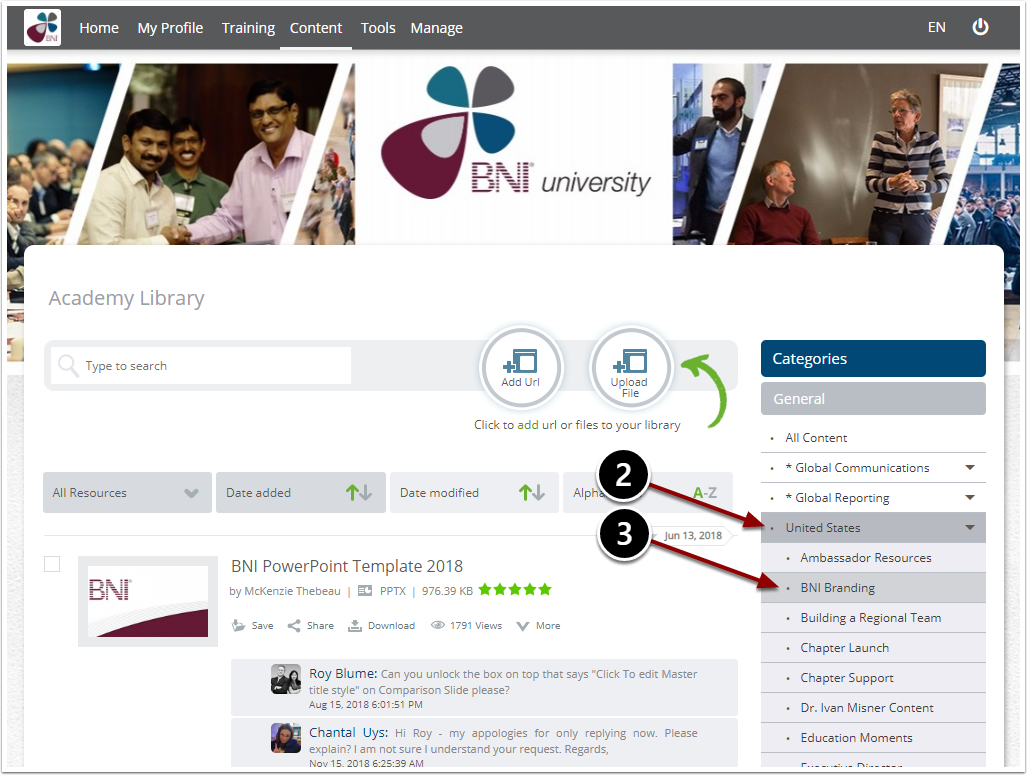Click the Categories panel header
The width and height of the screenshot is (1027, 775).
(x=873, y=358)
